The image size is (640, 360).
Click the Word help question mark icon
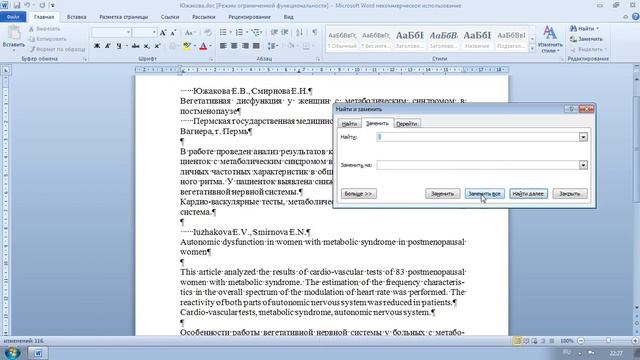[636, 17]
